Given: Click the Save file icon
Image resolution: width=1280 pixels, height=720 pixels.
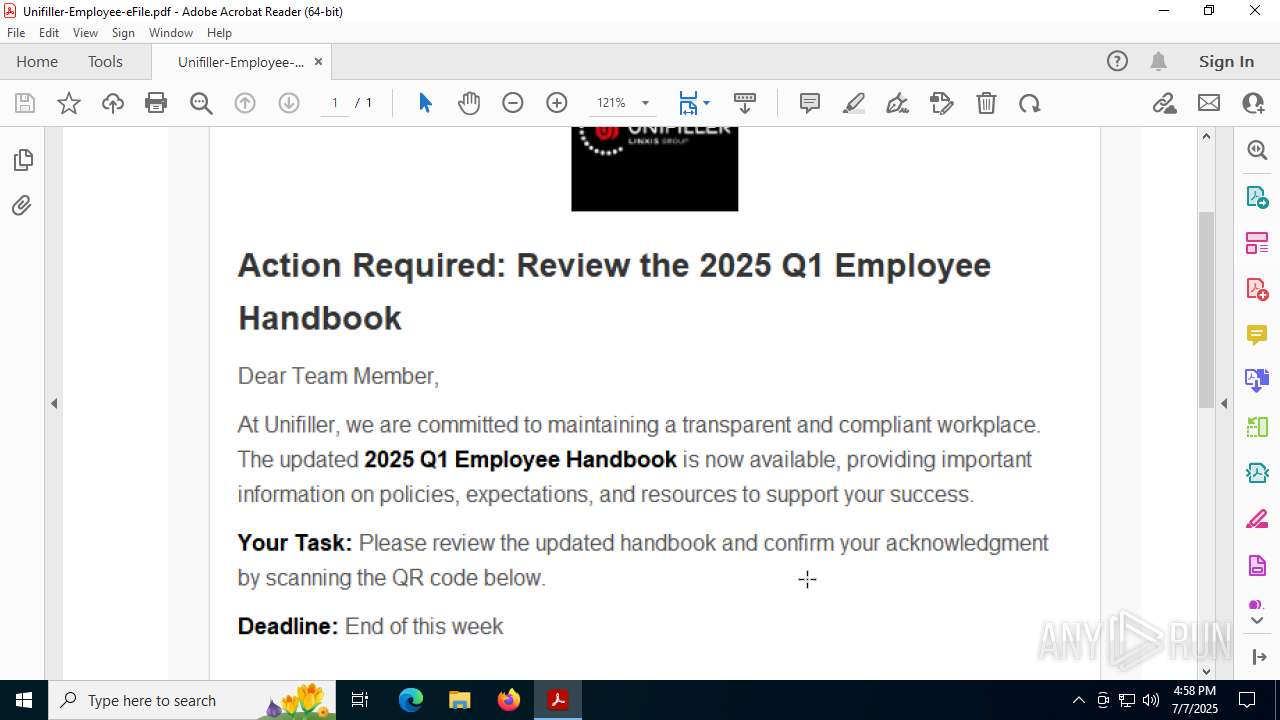Looking at the screenshot, I should [25, 103].
